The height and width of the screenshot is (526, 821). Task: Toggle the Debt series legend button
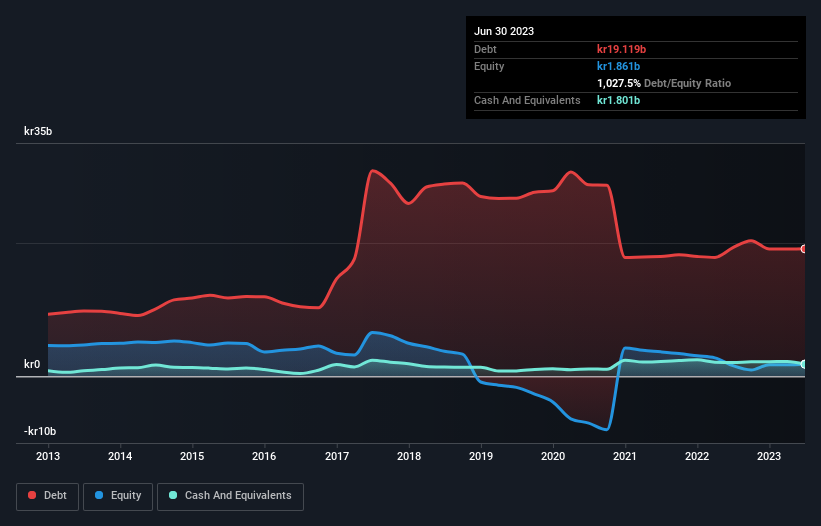click(x=47, y=496)
